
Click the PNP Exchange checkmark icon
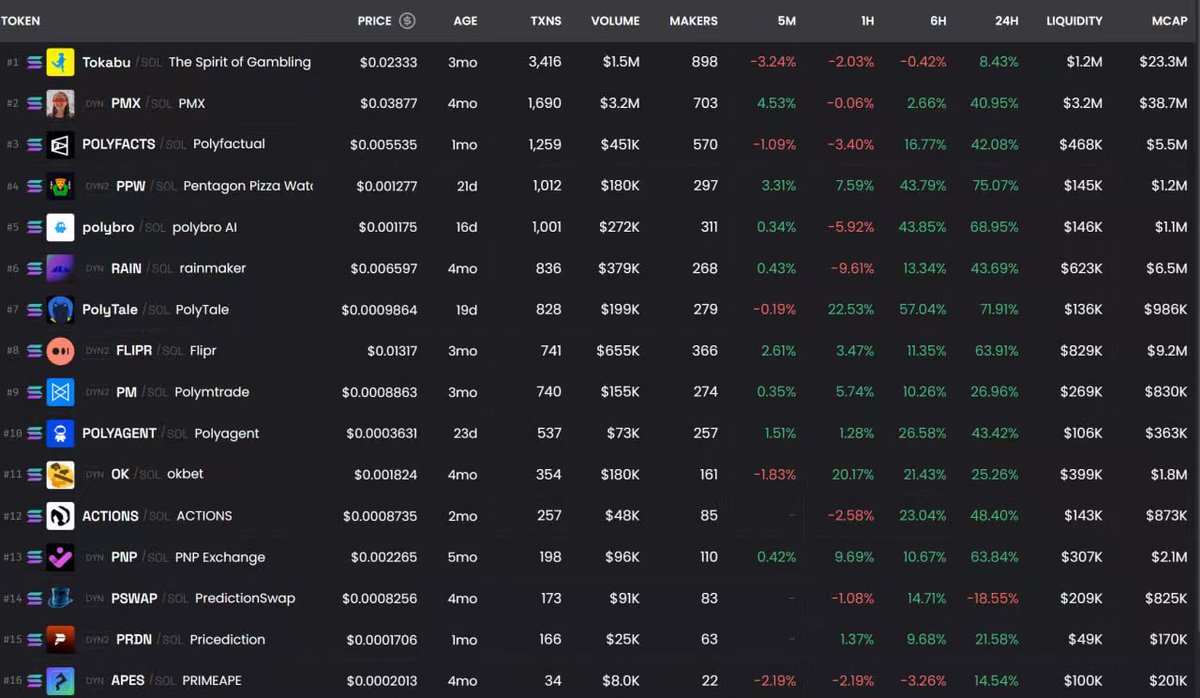click(x=61, y=557)
